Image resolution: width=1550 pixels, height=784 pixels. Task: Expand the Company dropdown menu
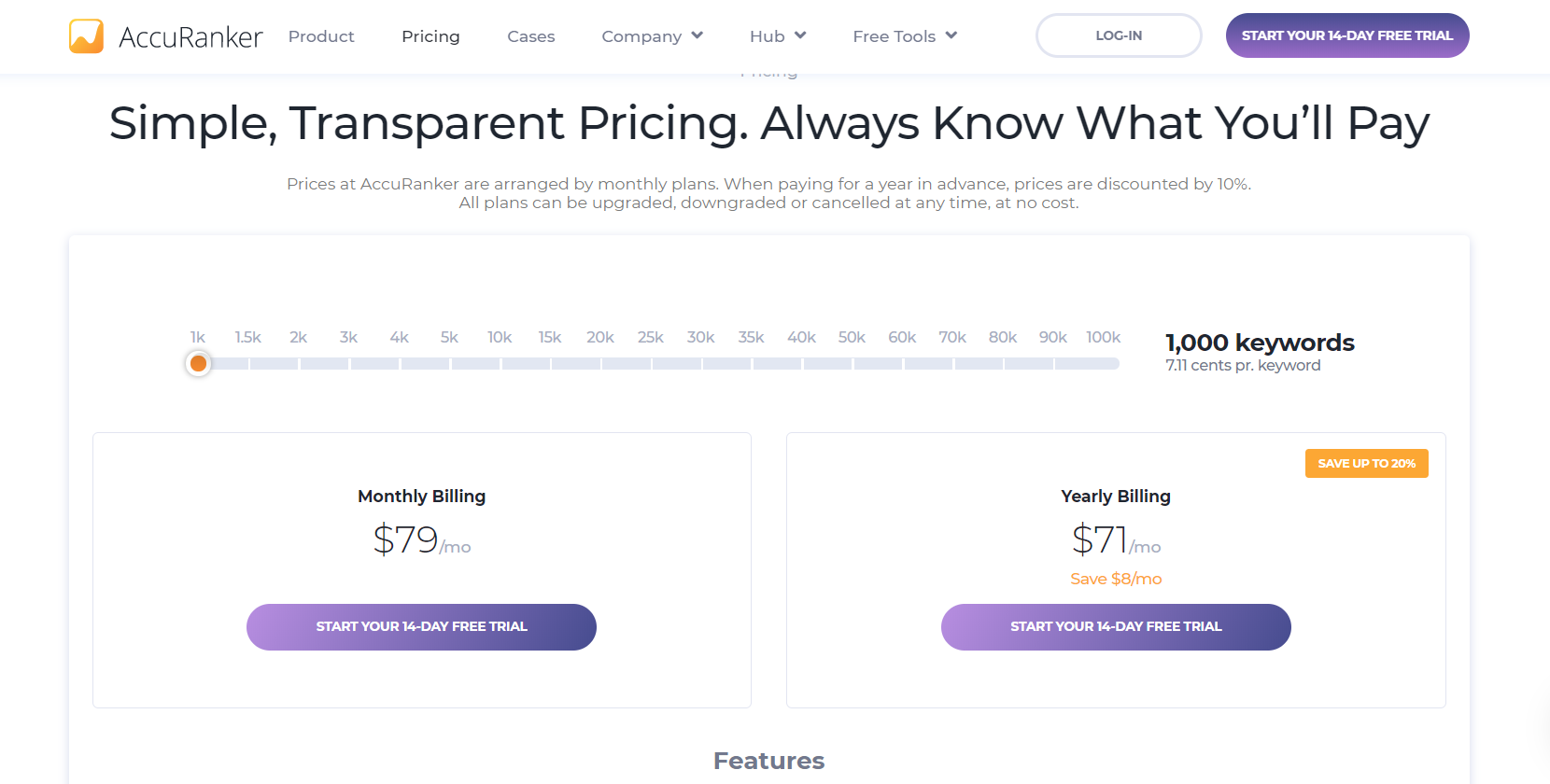pos(652,36)
